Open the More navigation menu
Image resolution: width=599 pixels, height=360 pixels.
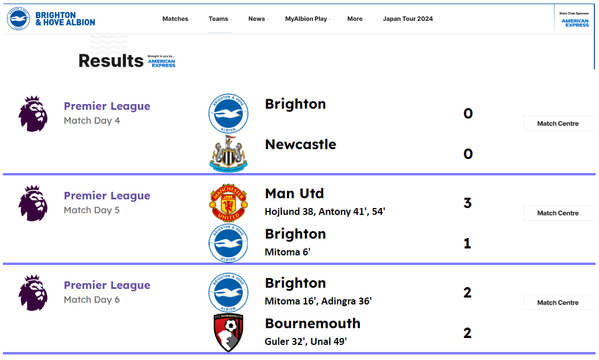point(356,19)
